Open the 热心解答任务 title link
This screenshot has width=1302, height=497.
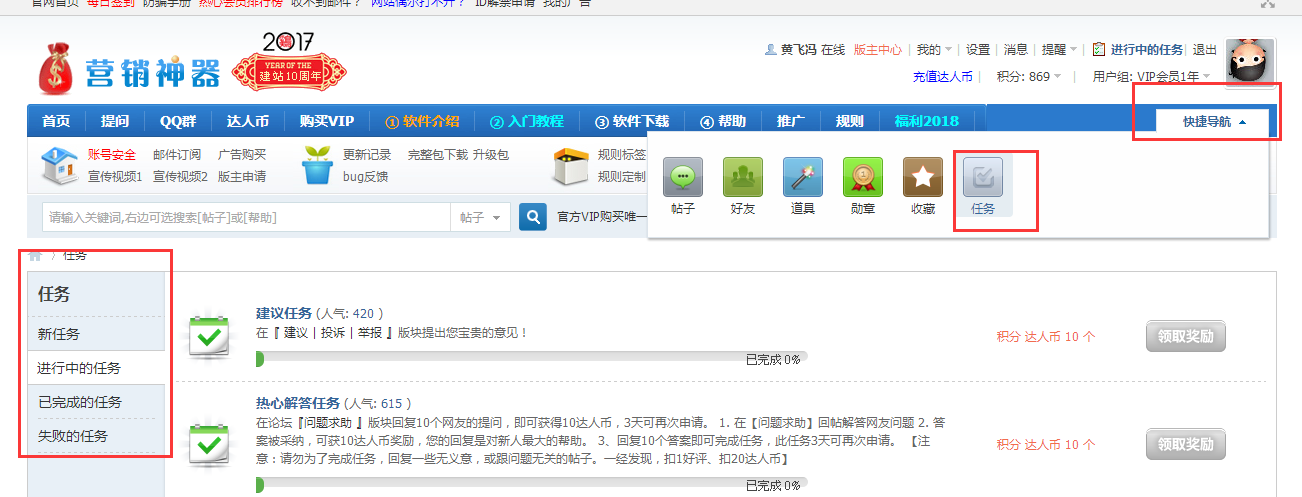(x=297, y=404)
